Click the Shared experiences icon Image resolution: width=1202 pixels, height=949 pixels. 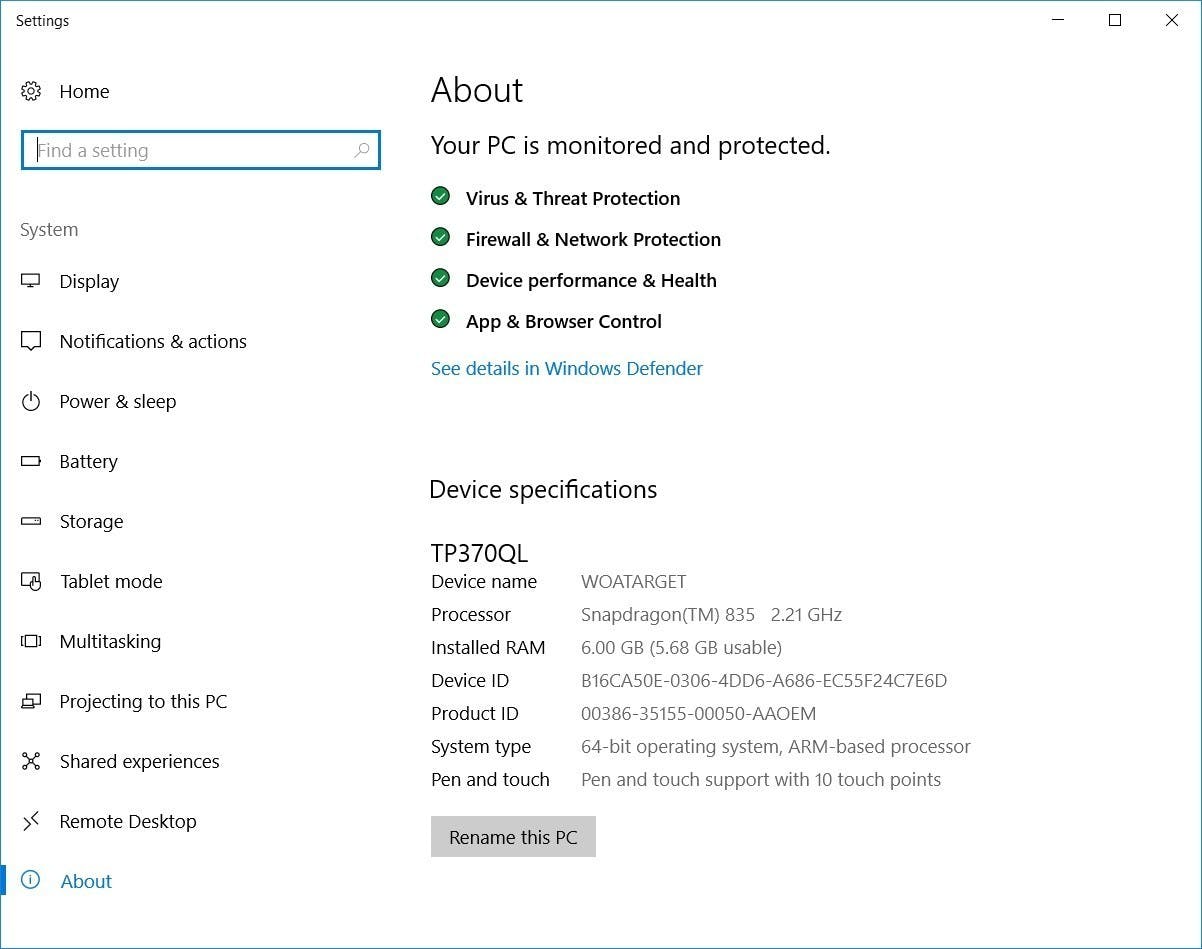[31, 761]
